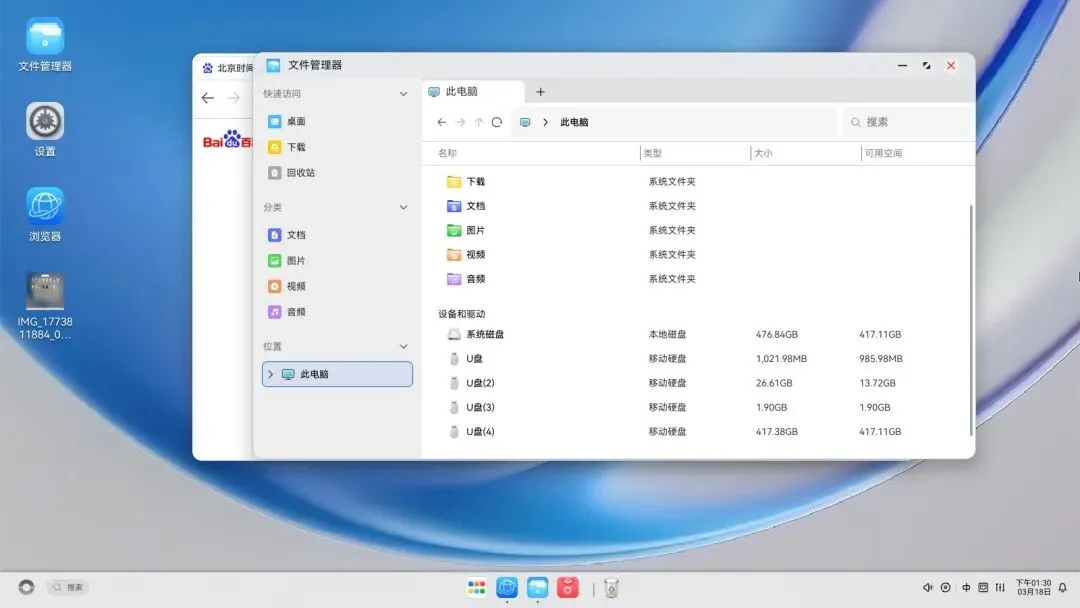Select the 下载 system folder row

(696, 181)
